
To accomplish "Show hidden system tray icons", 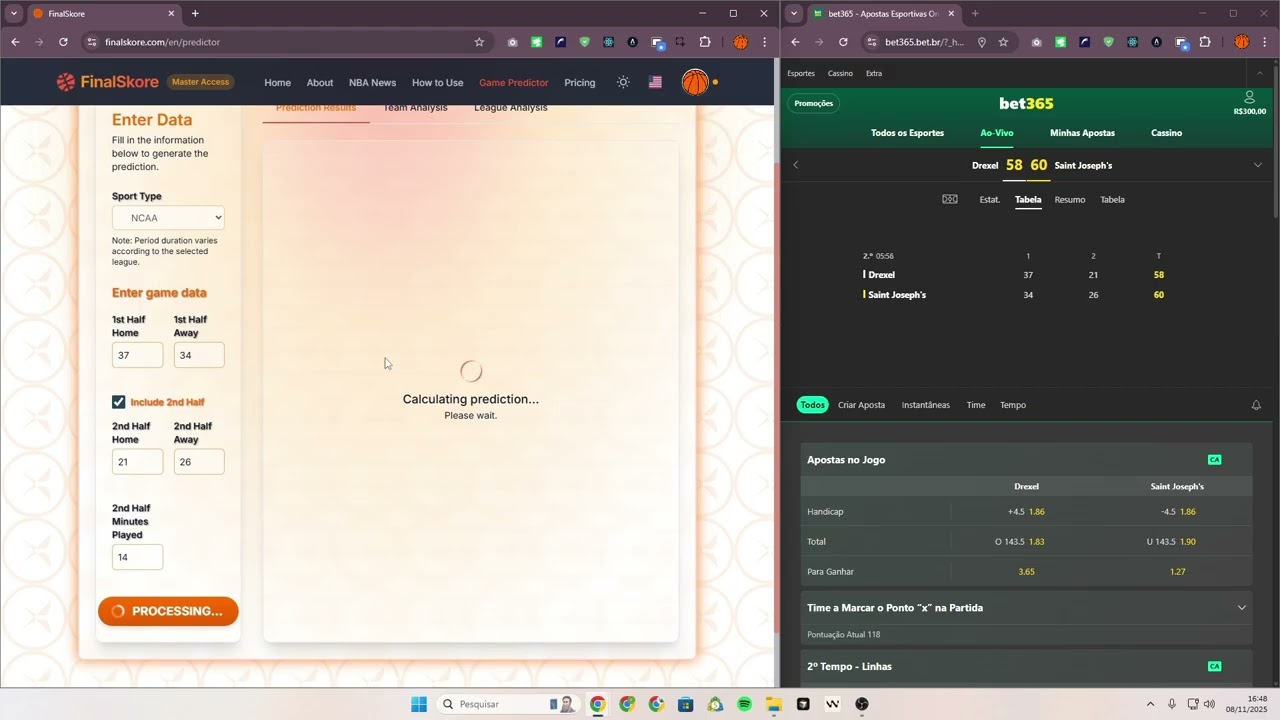I will (x=1150, y=704).
